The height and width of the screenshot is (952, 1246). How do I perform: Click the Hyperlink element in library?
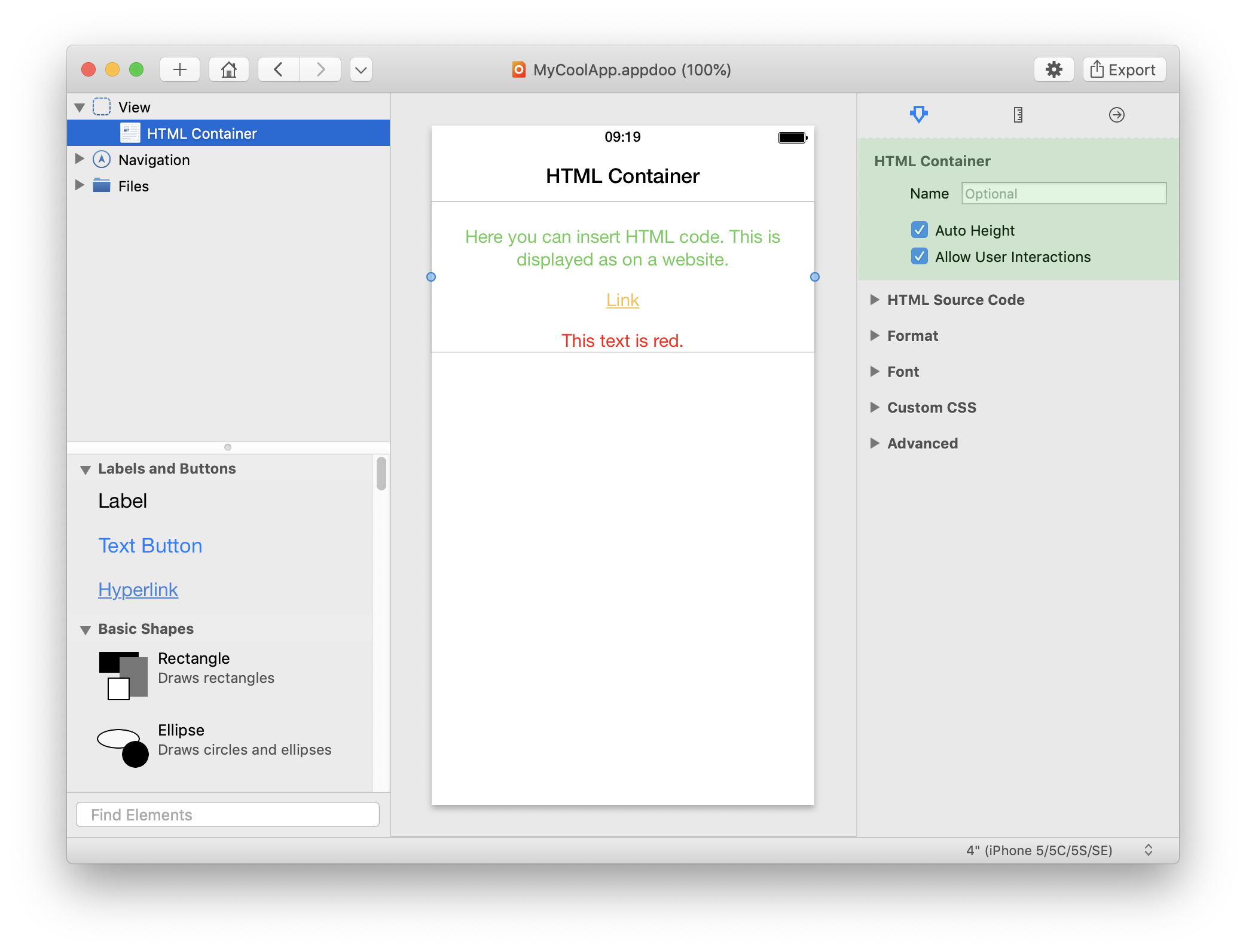click(138, 590)
